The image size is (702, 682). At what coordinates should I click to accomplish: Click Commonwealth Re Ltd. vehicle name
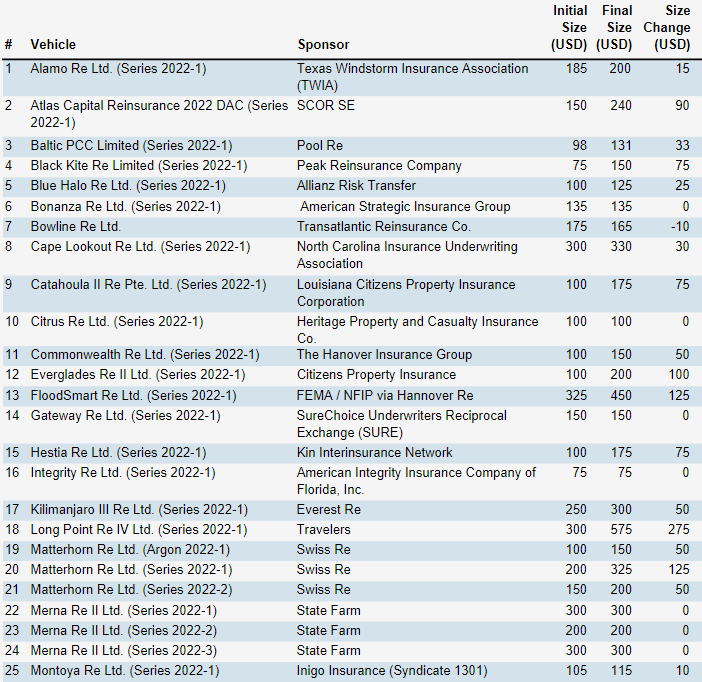tap(145, 355)
